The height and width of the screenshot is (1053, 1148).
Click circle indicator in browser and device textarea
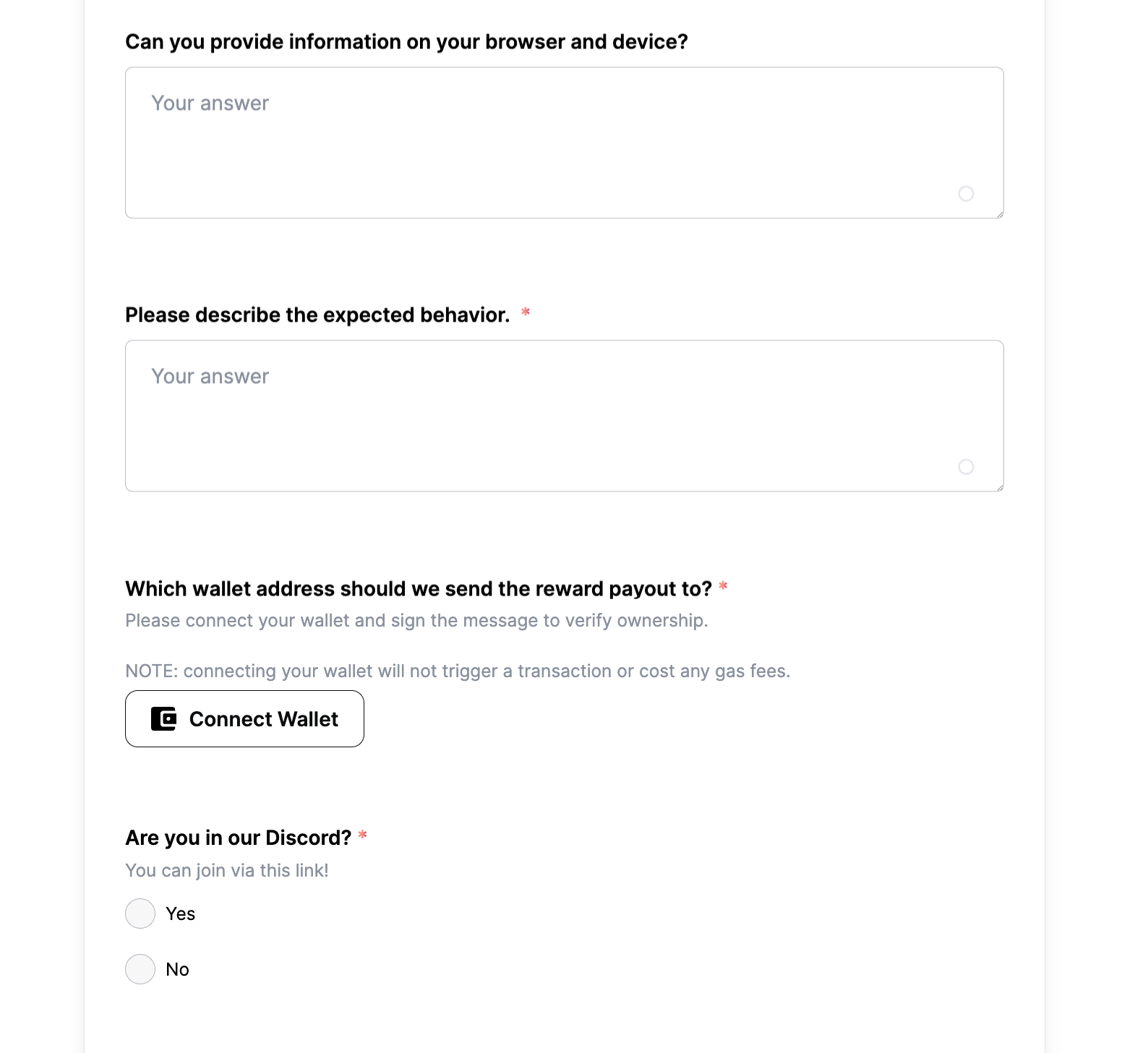(x=966, y=194)
